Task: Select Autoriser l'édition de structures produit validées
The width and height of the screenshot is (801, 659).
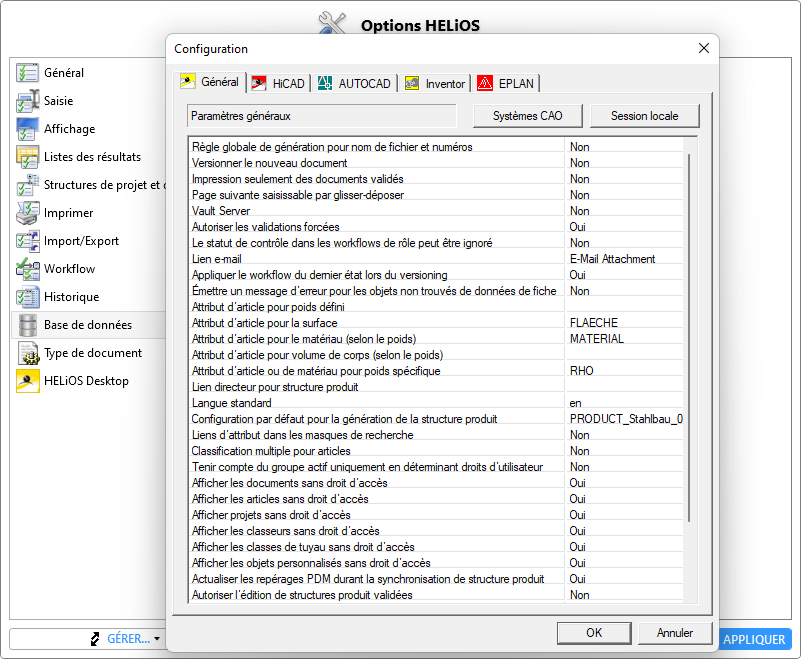Action: click(435, 595)
